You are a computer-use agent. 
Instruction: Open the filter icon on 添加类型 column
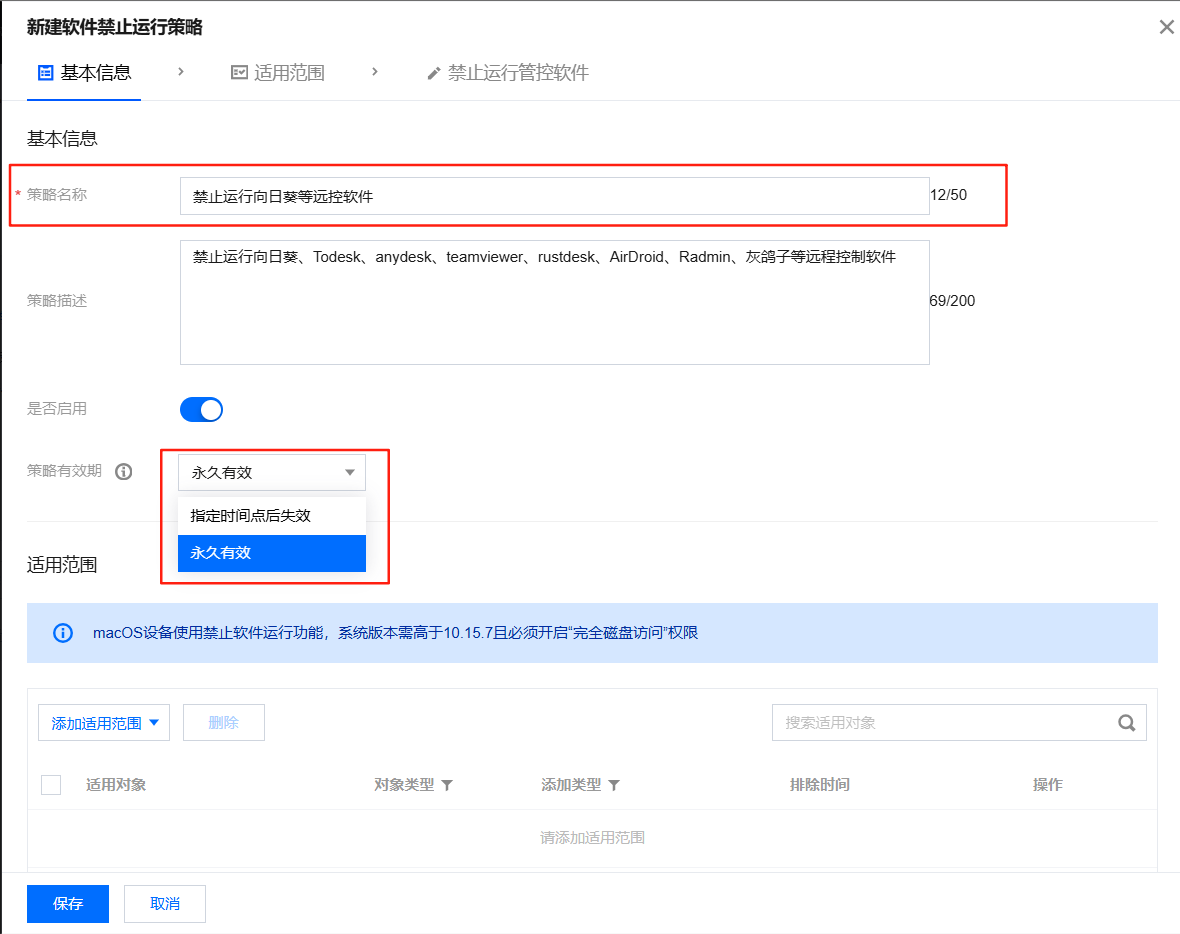[613, 785]
